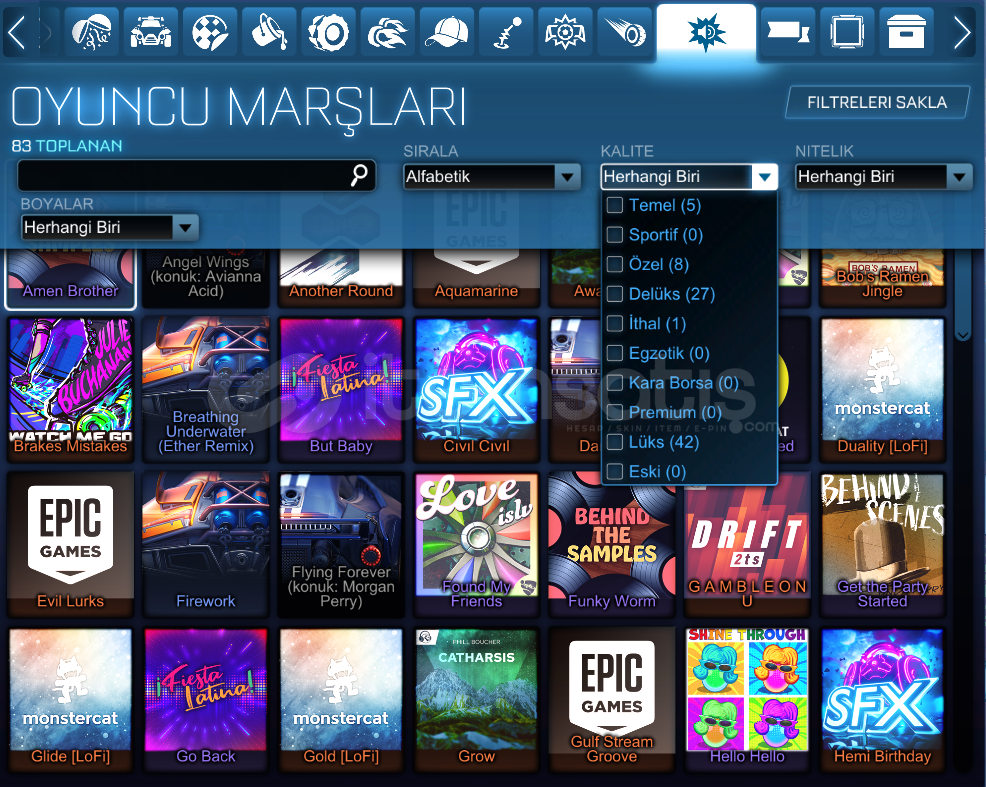986x787 pixels.
Task: Select the Angel Wings anthem
Action: tap(206, 278)
